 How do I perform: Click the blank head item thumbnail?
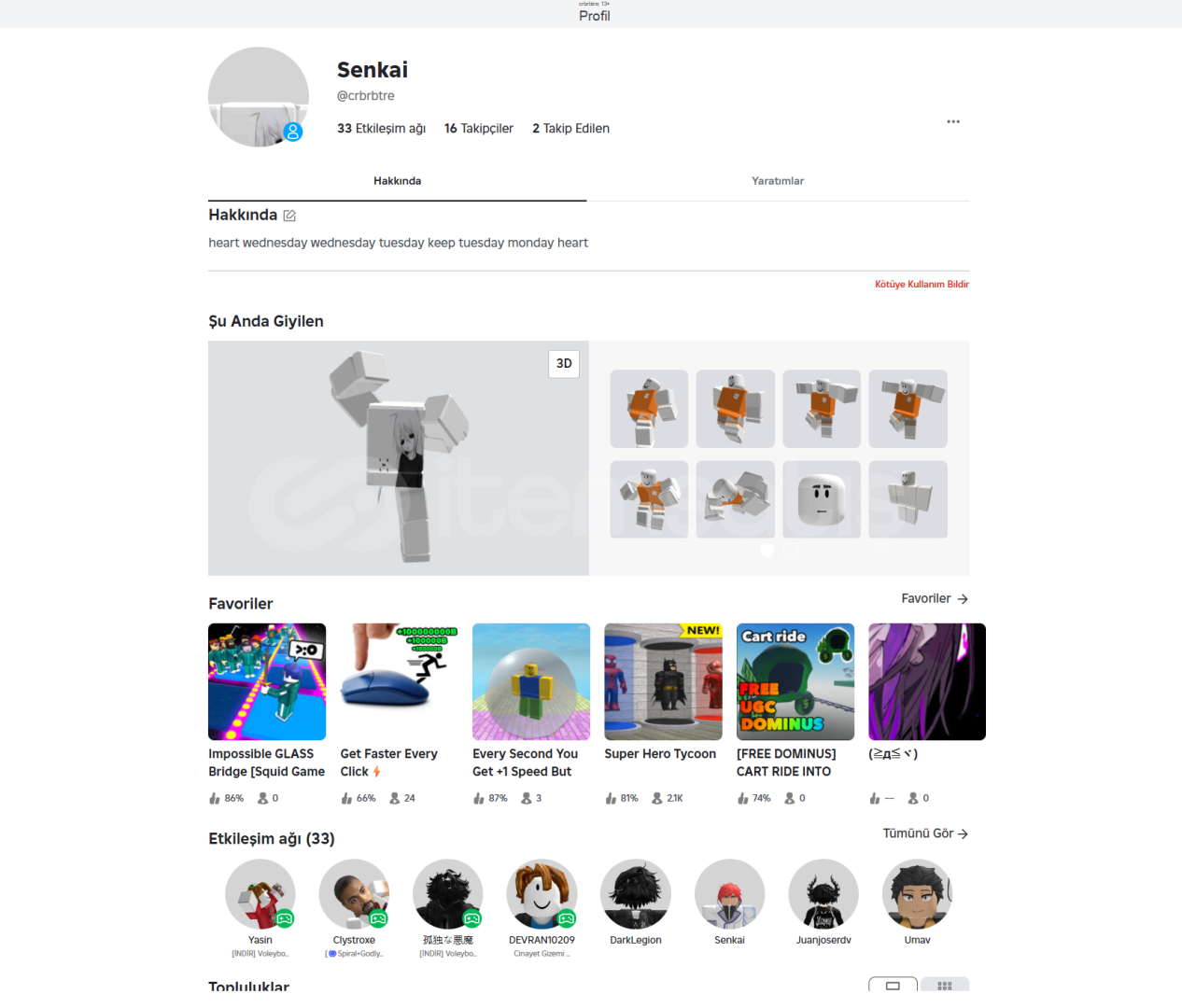point(822,499)
